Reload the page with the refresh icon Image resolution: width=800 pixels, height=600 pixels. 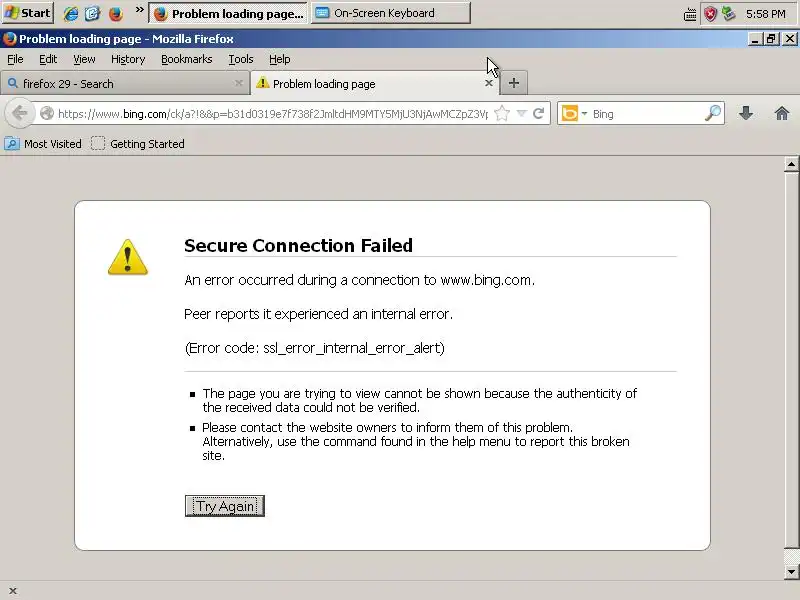click(x=538, y=113)
